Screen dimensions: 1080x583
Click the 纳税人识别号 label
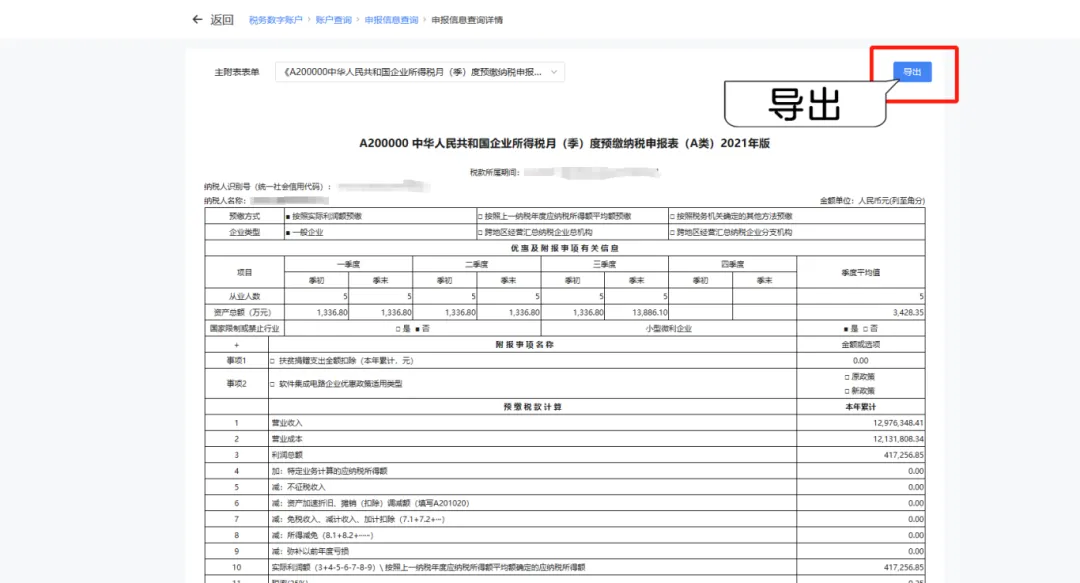(268, 187)
